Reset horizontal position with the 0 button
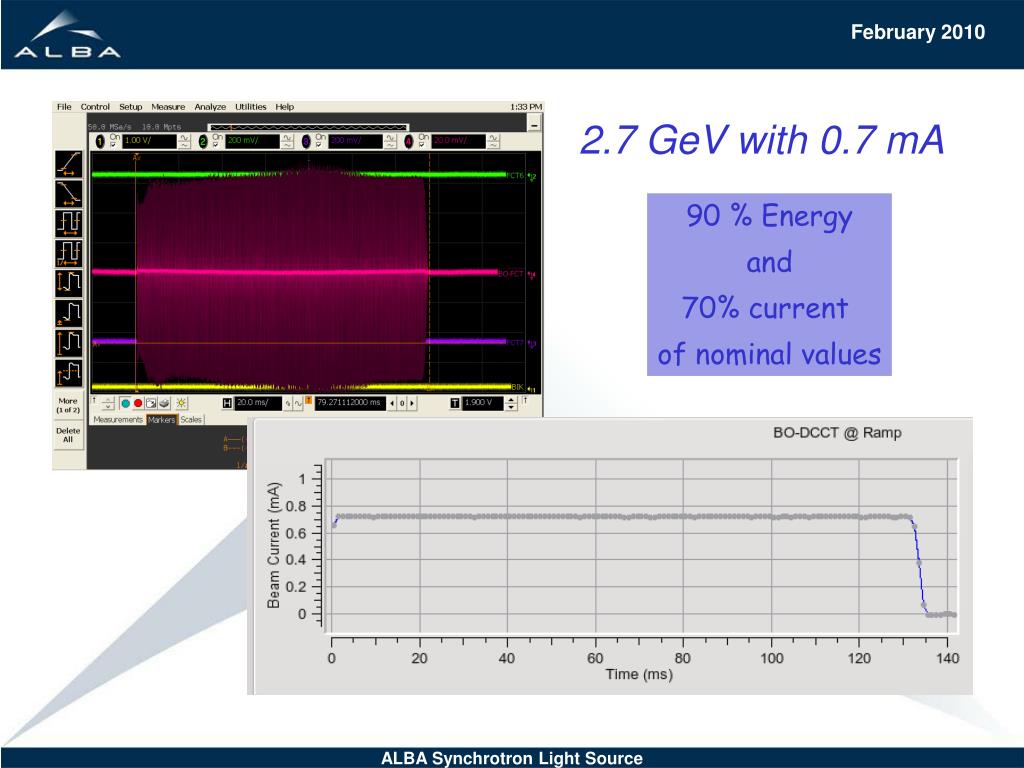The height and width of the screenshot is (768, 1024). click(402, 404)
